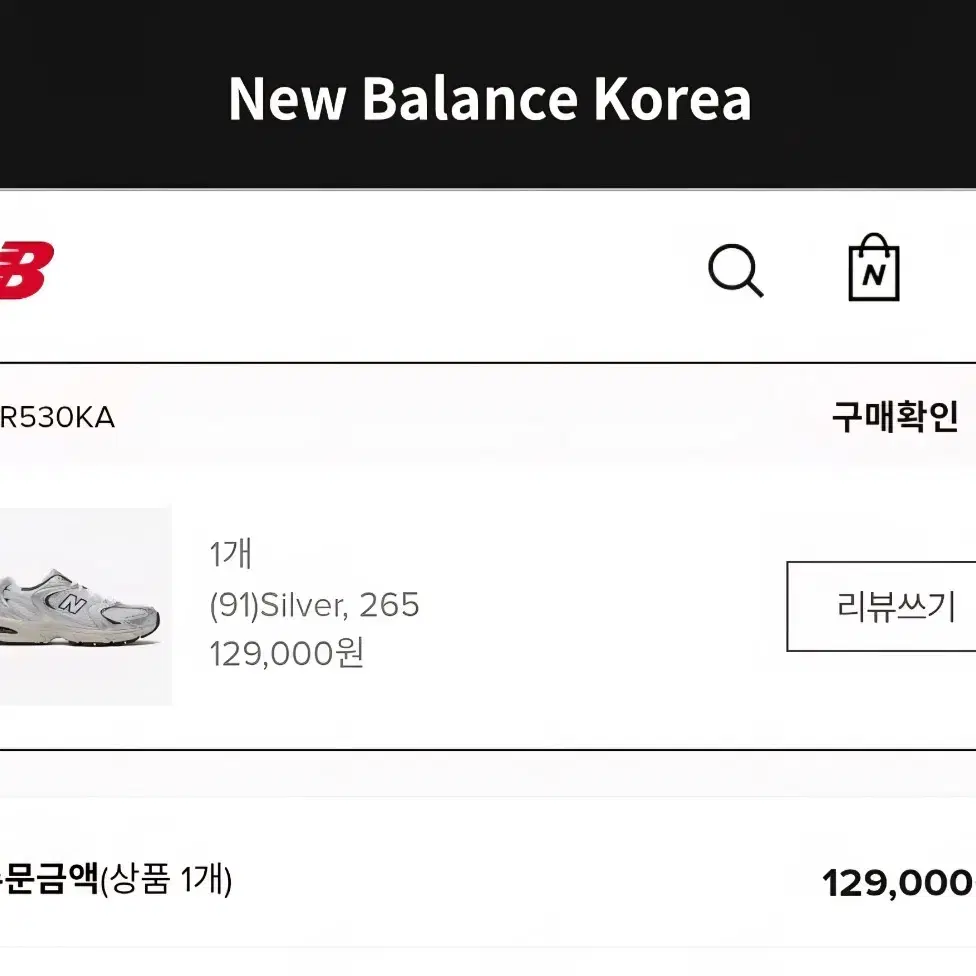This screenshot has height=976, width=976.
Task: Click the word Silver in the product option
Action: coord(300,605)
